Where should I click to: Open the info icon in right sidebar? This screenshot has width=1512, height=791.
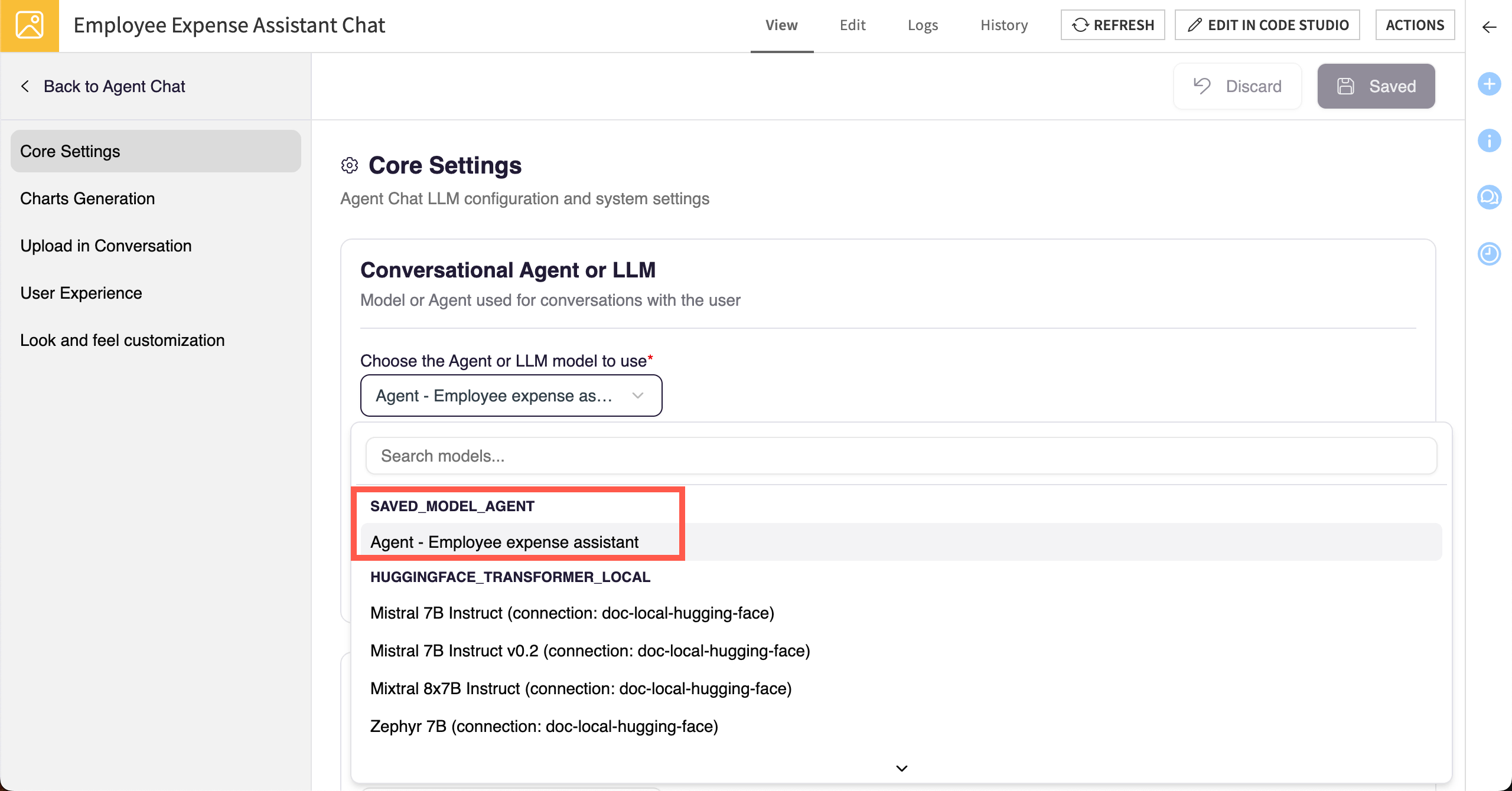pyautogui.click(x=1489, y=140)
